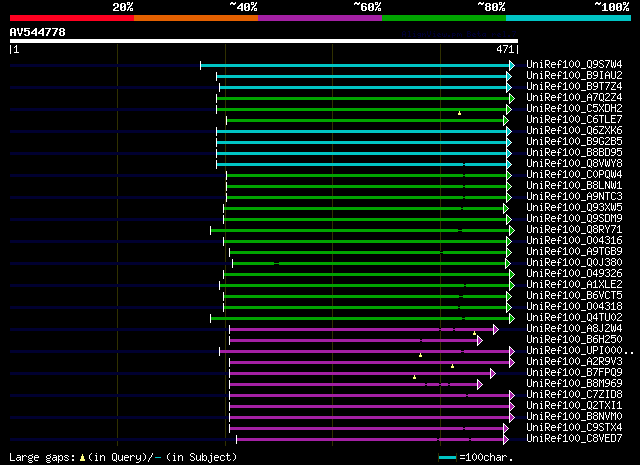Viewport: 640px width, 465px height.
Task: Click the UniRef100_A8J2W4 label
Action: pos(574,329)
